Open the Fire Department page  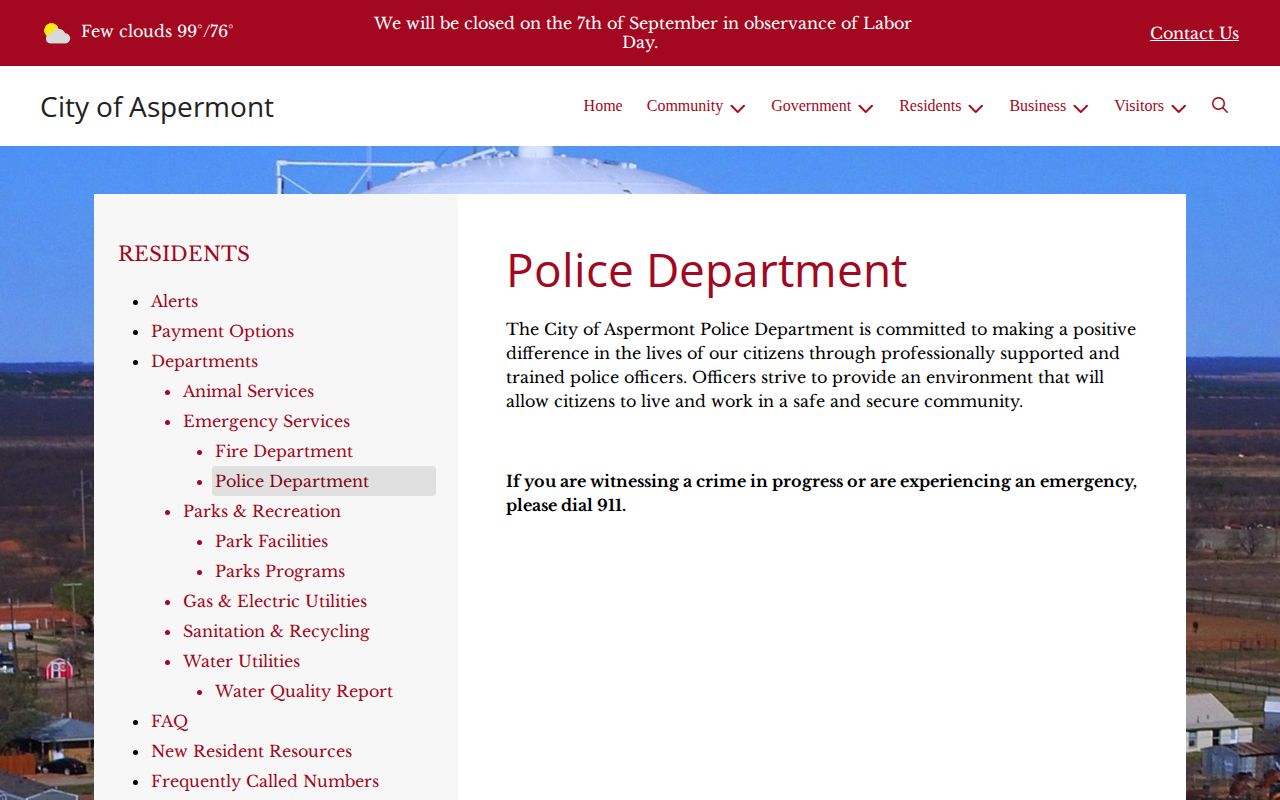(x=284, y=451)
